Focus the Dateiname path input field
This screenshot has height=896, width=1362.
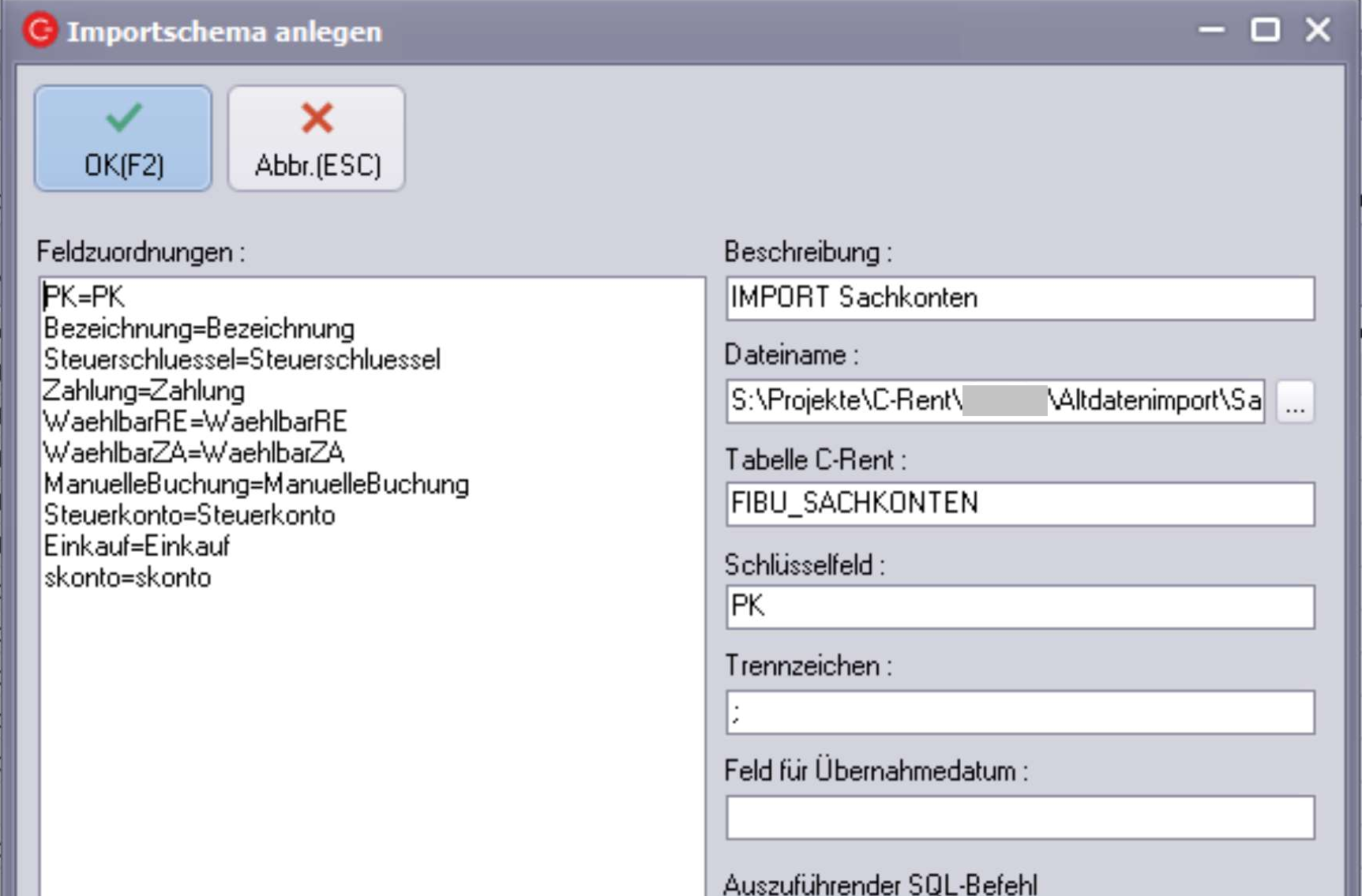[x=994, y=401]
